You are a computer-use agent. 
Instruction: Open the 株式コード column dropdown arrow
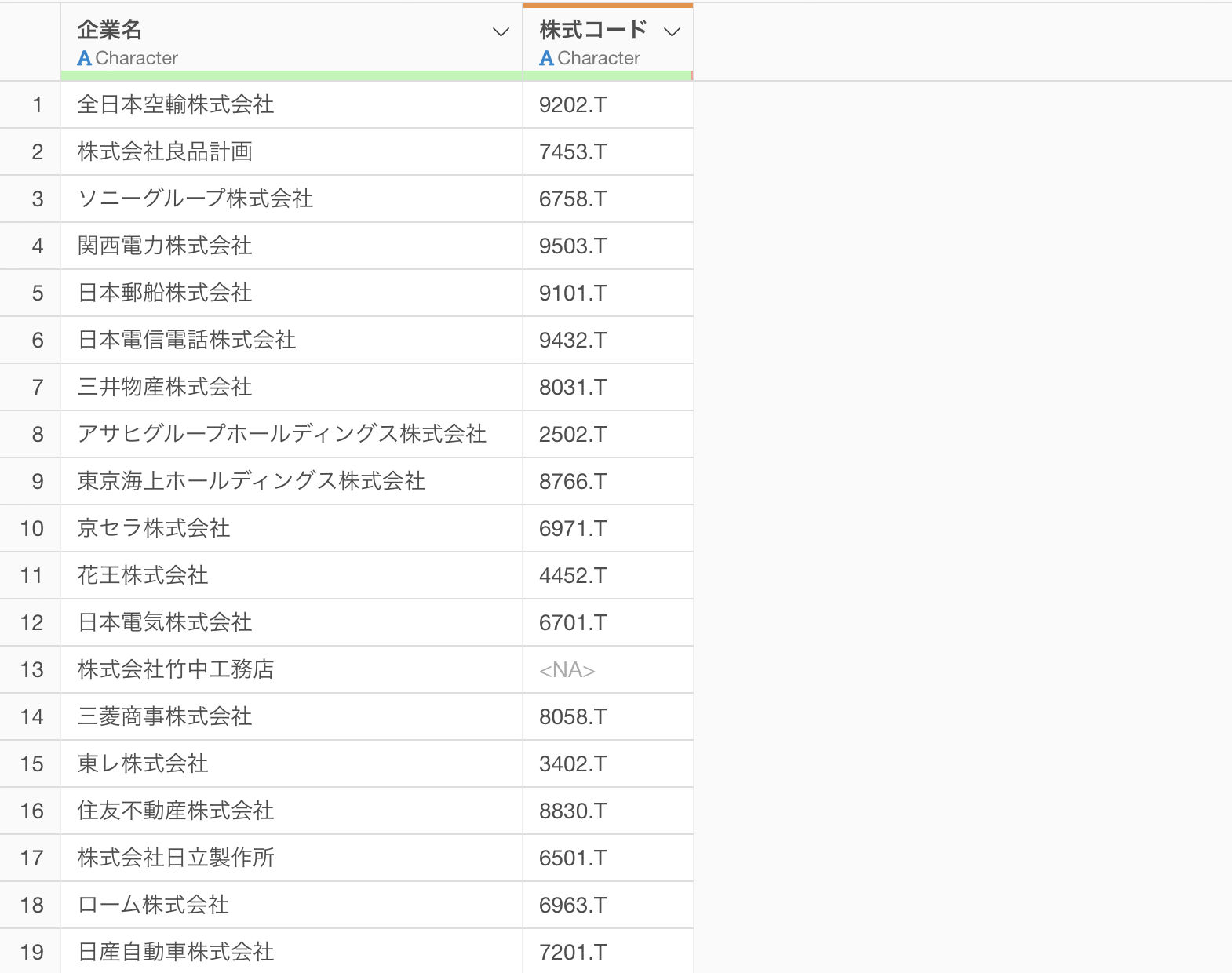point(672,32)
